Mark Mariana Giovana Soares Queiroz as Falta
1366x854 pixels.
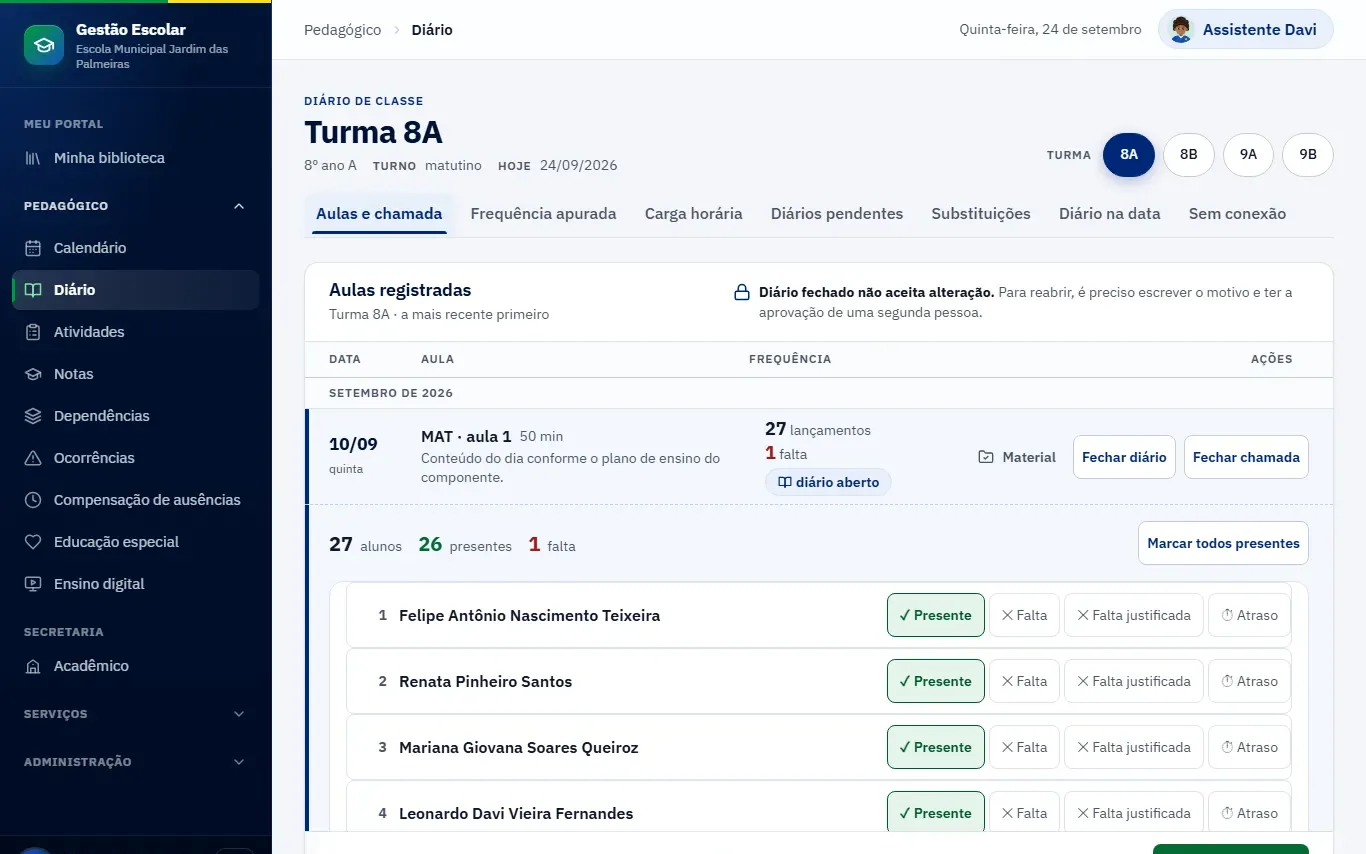click(x=1024, y=747)
